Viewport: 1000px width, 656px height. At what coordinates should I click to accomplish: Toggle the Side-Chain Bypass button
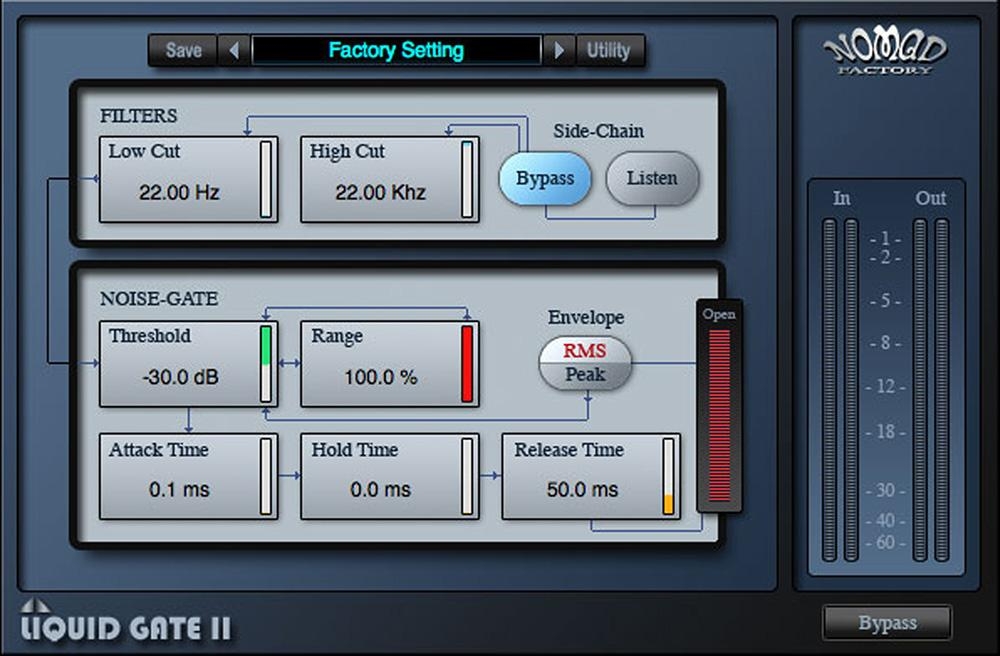coord(545,179)
